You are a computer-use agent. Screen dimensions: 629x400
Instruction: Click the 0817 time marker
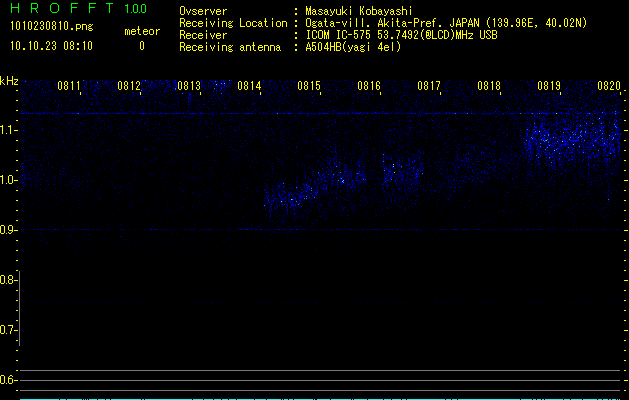coord(429,86)
